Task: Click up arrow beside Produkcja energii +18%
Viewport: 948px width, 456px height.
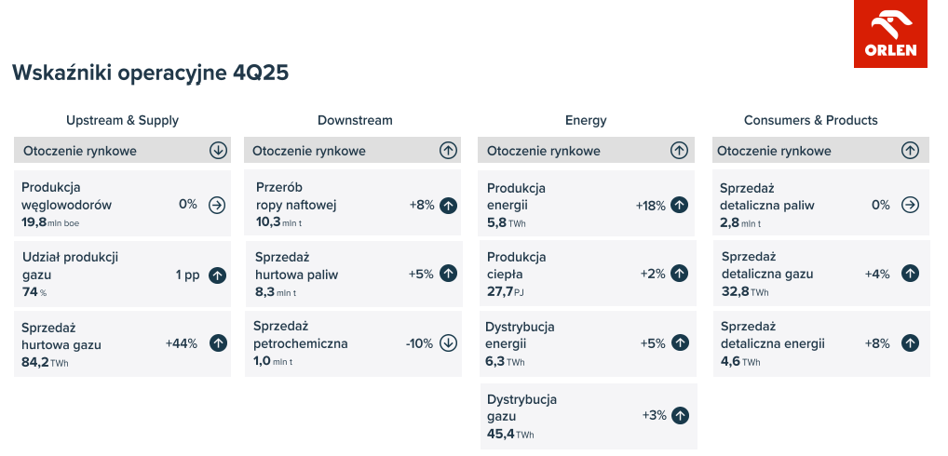Action: [x=680, y=205]
